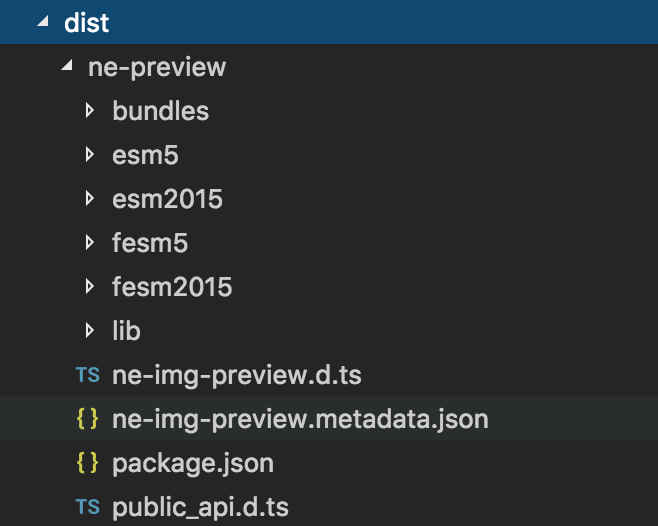Expand the esm2015 folder arrow
Image resolution: width=658 pixels, height=526 pixels.
point(91,199)
